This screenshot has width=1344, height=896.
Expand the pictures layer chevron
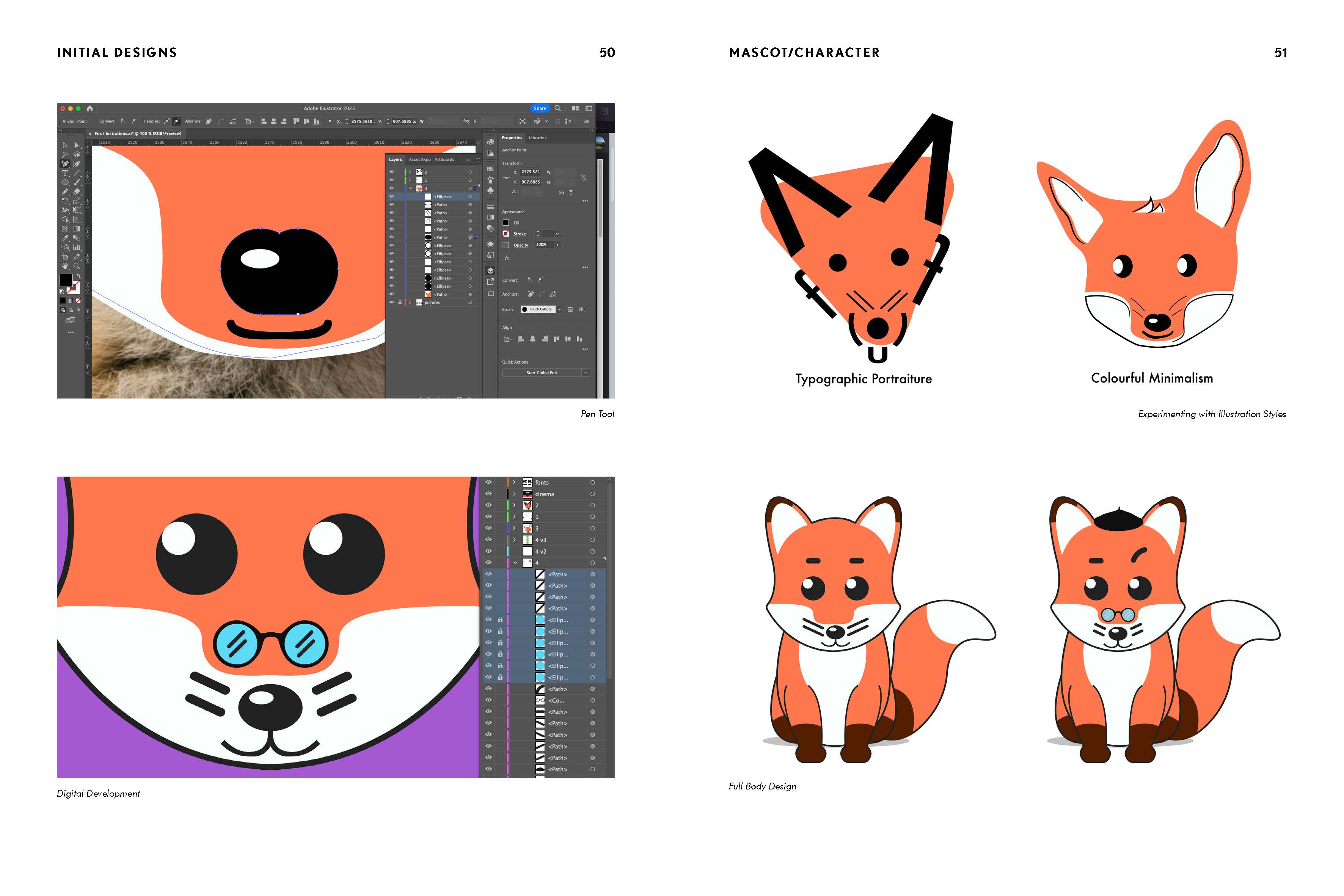[410, 302]
